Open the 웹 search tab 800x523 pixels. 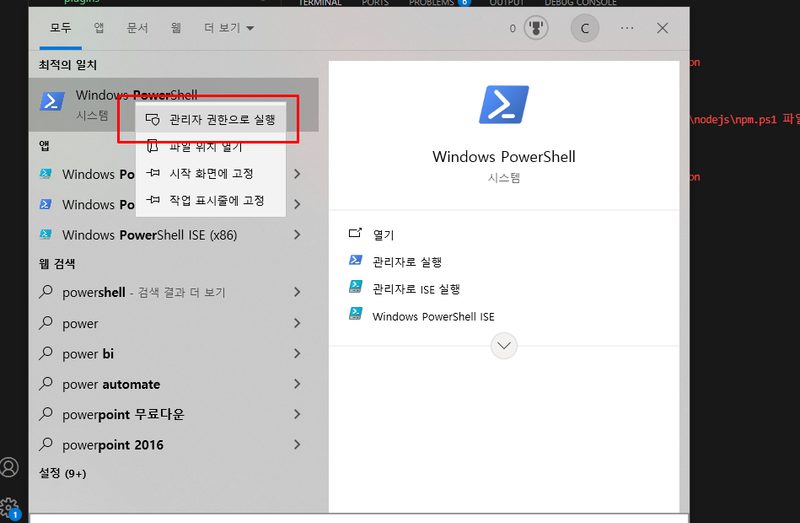[176, 28]
